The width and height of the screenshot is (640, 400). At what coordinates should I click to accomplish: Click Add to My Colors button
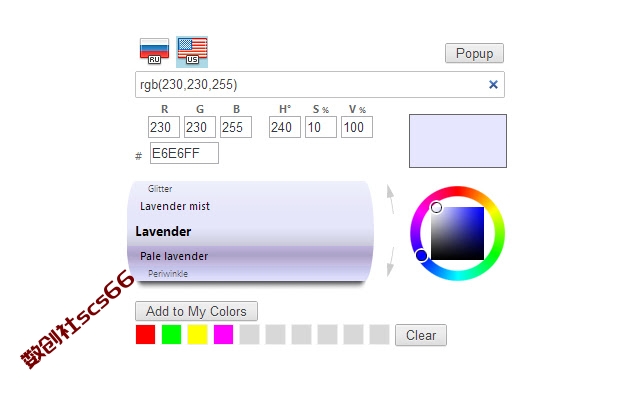pyautogui.click(x=196, y=311)
